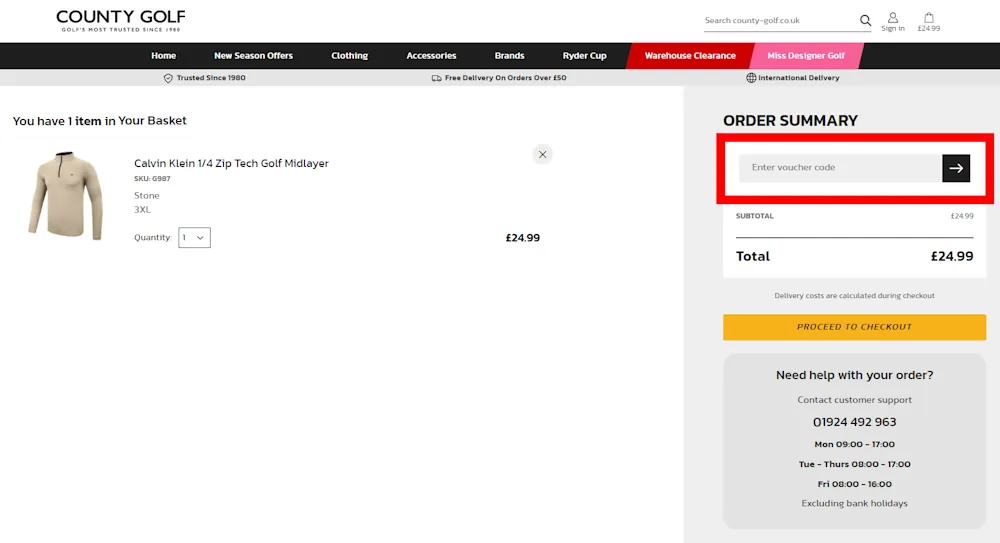Click the search magnifier icon
Image resolution: width=1000 pixels, height=543 pixels.
coord(865,20)
